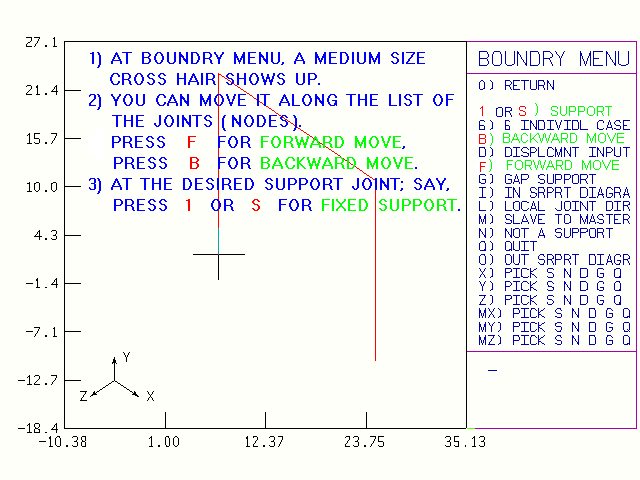Screen dimensions: 640x480
Task: Select 'Not a Support' menu entry
Action: pyautogui.click(x=545, y=233)
